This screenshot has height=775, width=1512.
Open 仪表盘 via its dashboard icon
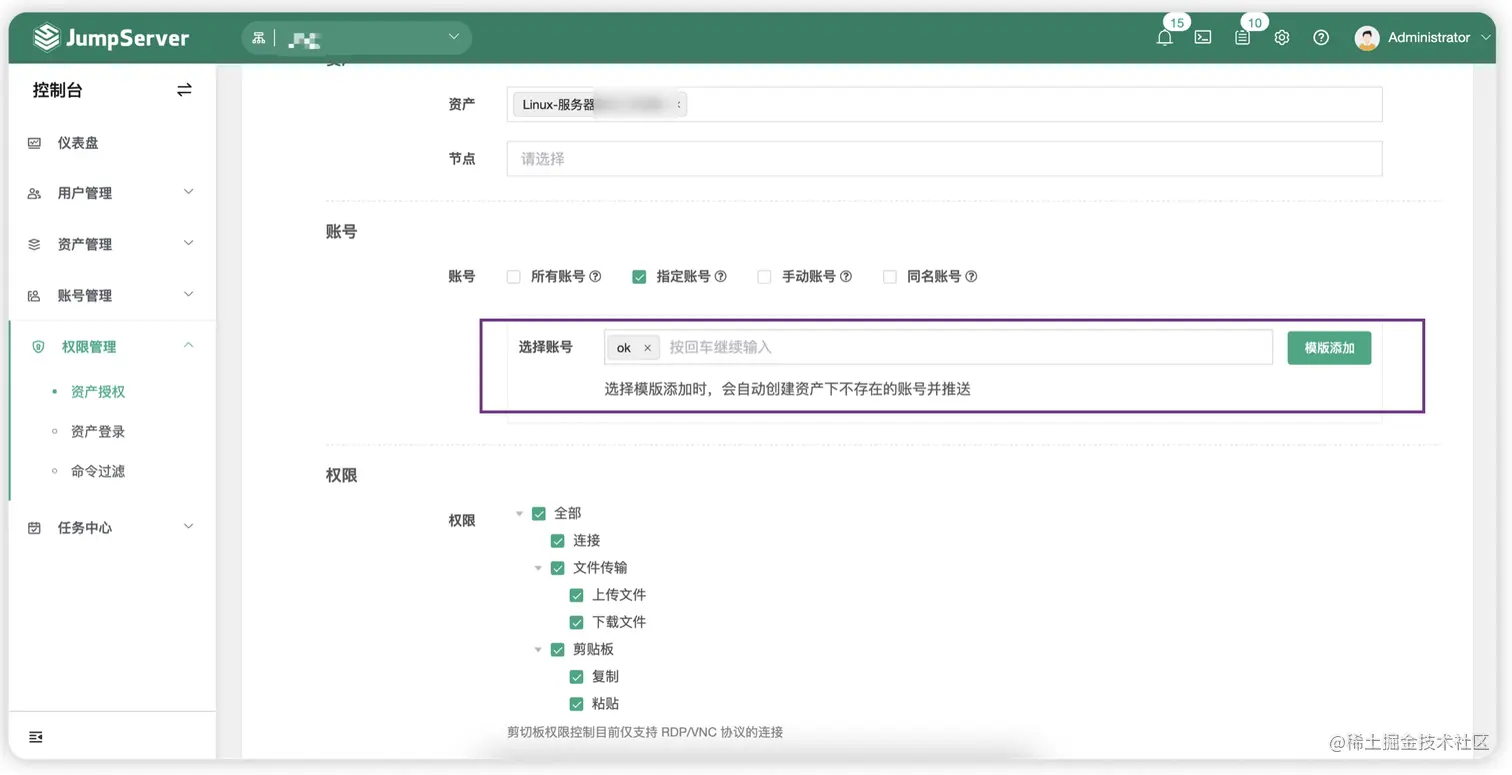pos(35,142)
